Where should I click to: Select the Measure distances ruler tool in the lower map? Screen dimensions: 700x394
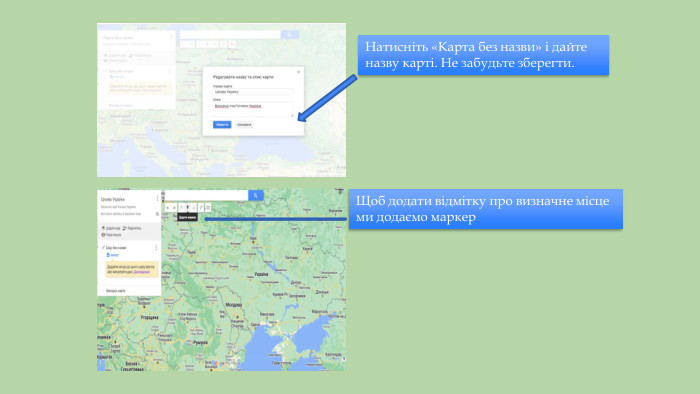(208, 207)
